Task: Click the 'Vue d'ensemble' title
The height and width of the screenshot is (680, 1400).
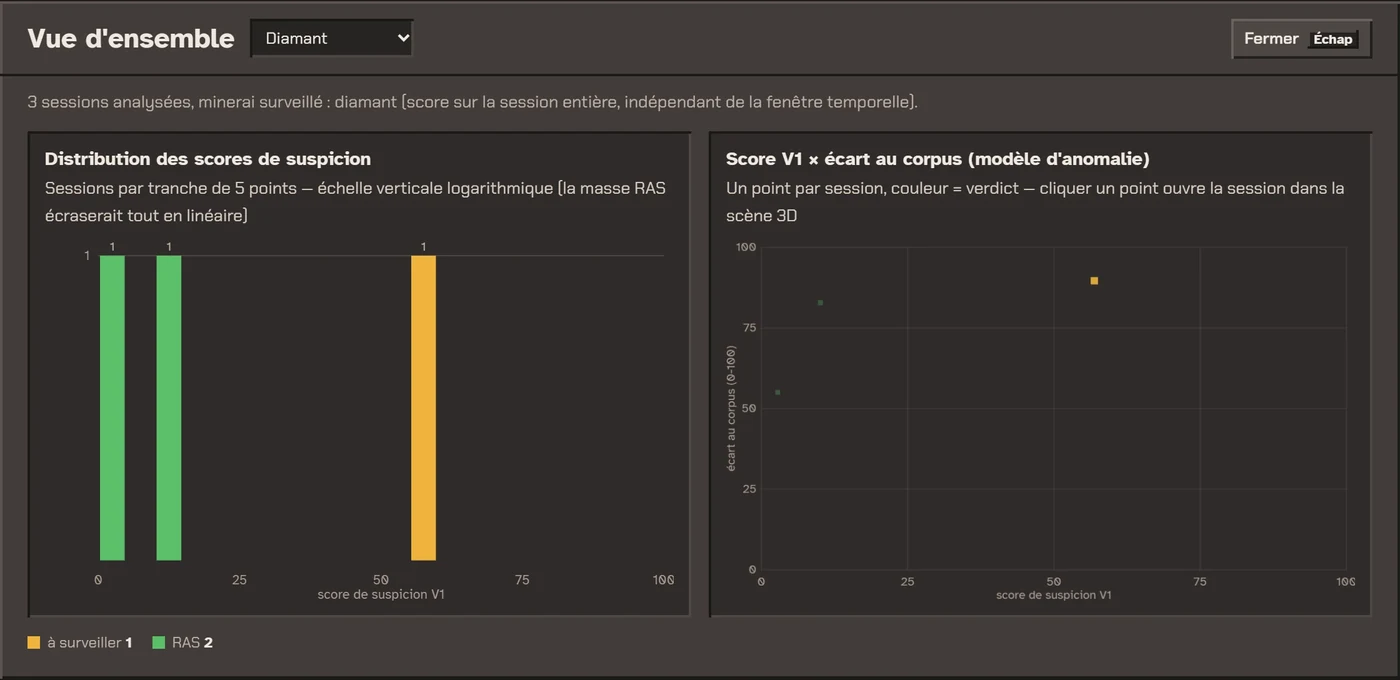Action: point(131,39)
